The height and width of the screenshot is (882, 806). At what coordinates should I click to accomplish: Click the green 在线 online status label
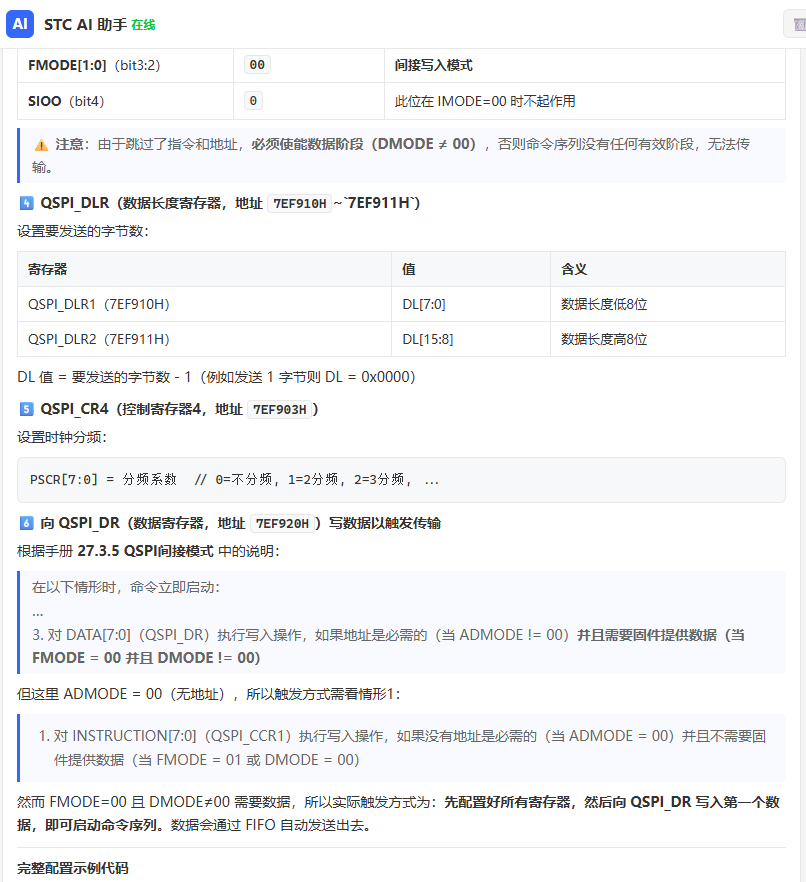point(143,25)
